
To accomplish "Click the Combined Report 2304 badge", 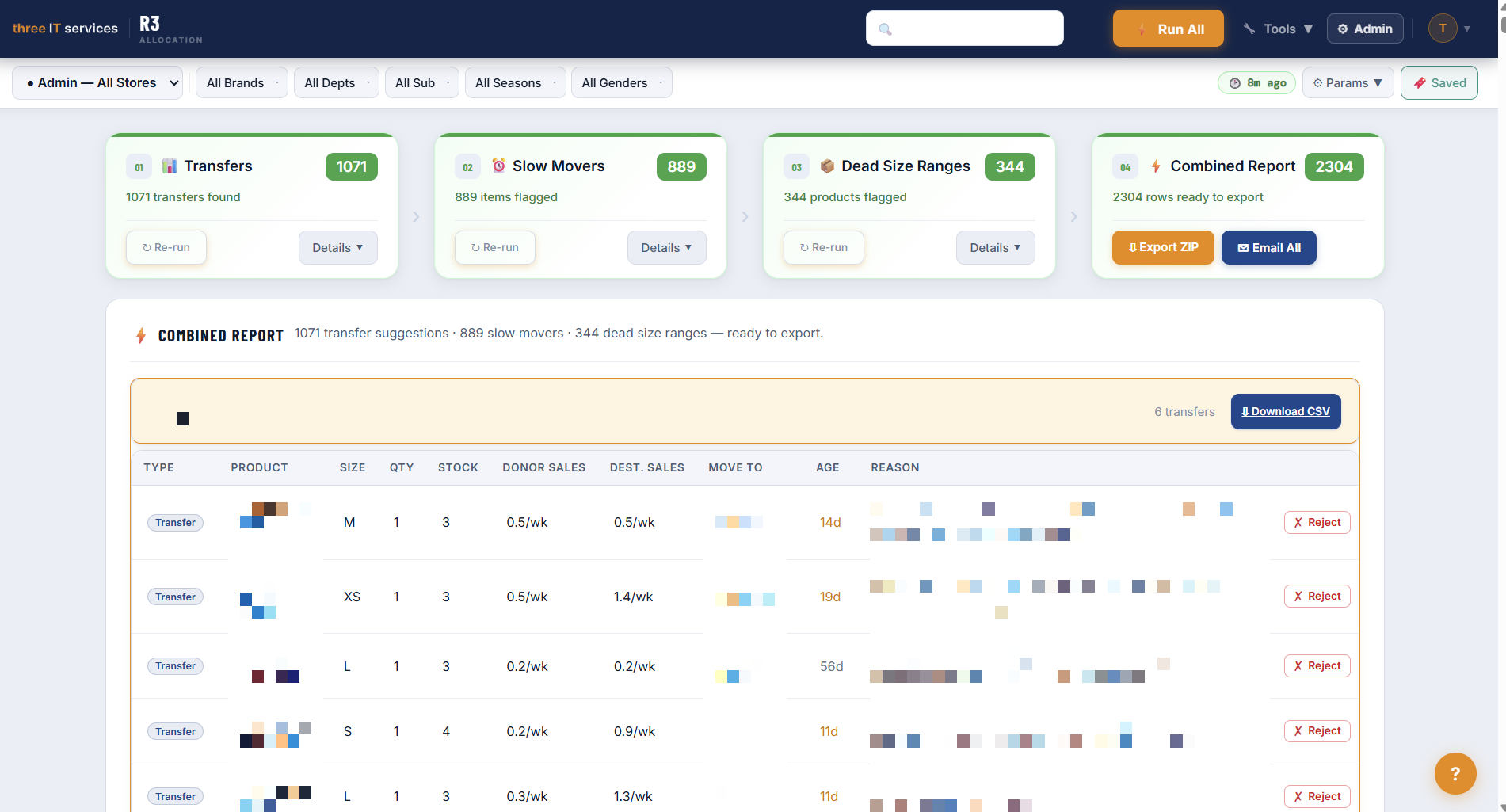I will 1334,166.
